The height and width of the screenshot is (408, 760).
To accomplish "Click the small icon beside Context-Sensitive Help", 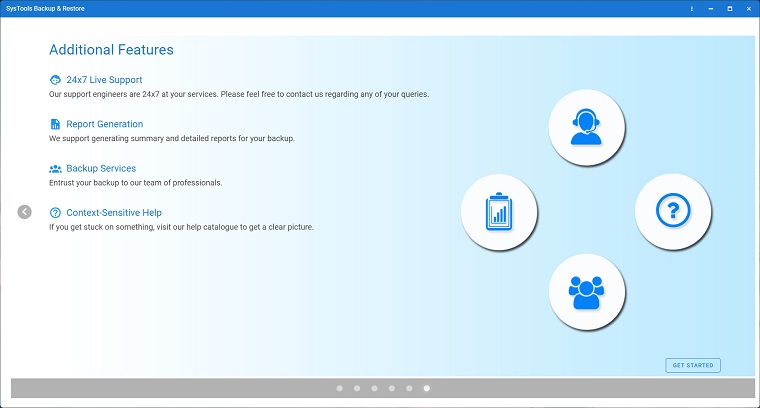I will point(55,213).
